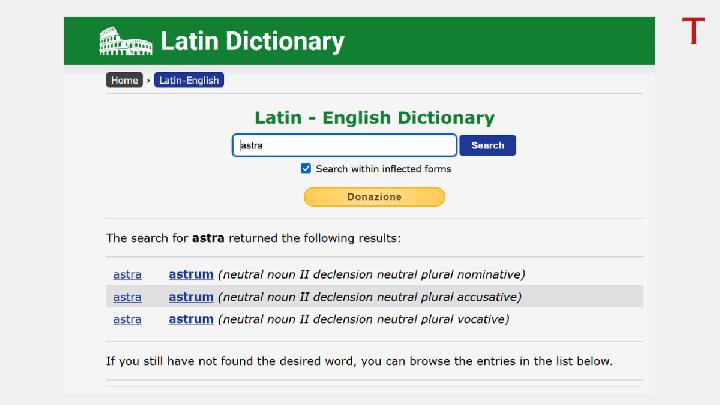The height and width of the screenshot is (405, 720).
Task: Open the astrum entry for plural accusative
Action: (191, 297)
